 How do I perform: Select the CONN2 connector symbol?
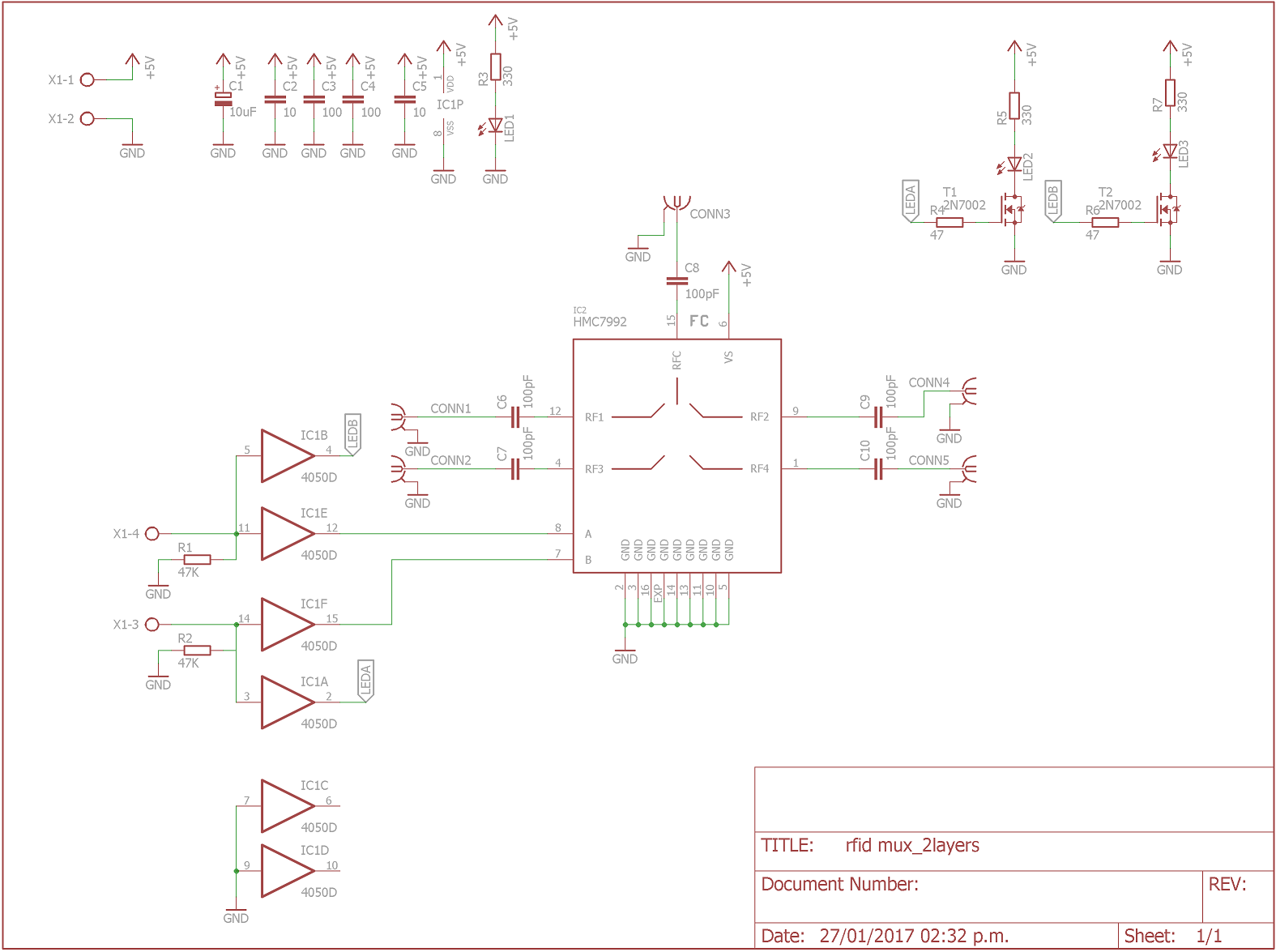397,469
